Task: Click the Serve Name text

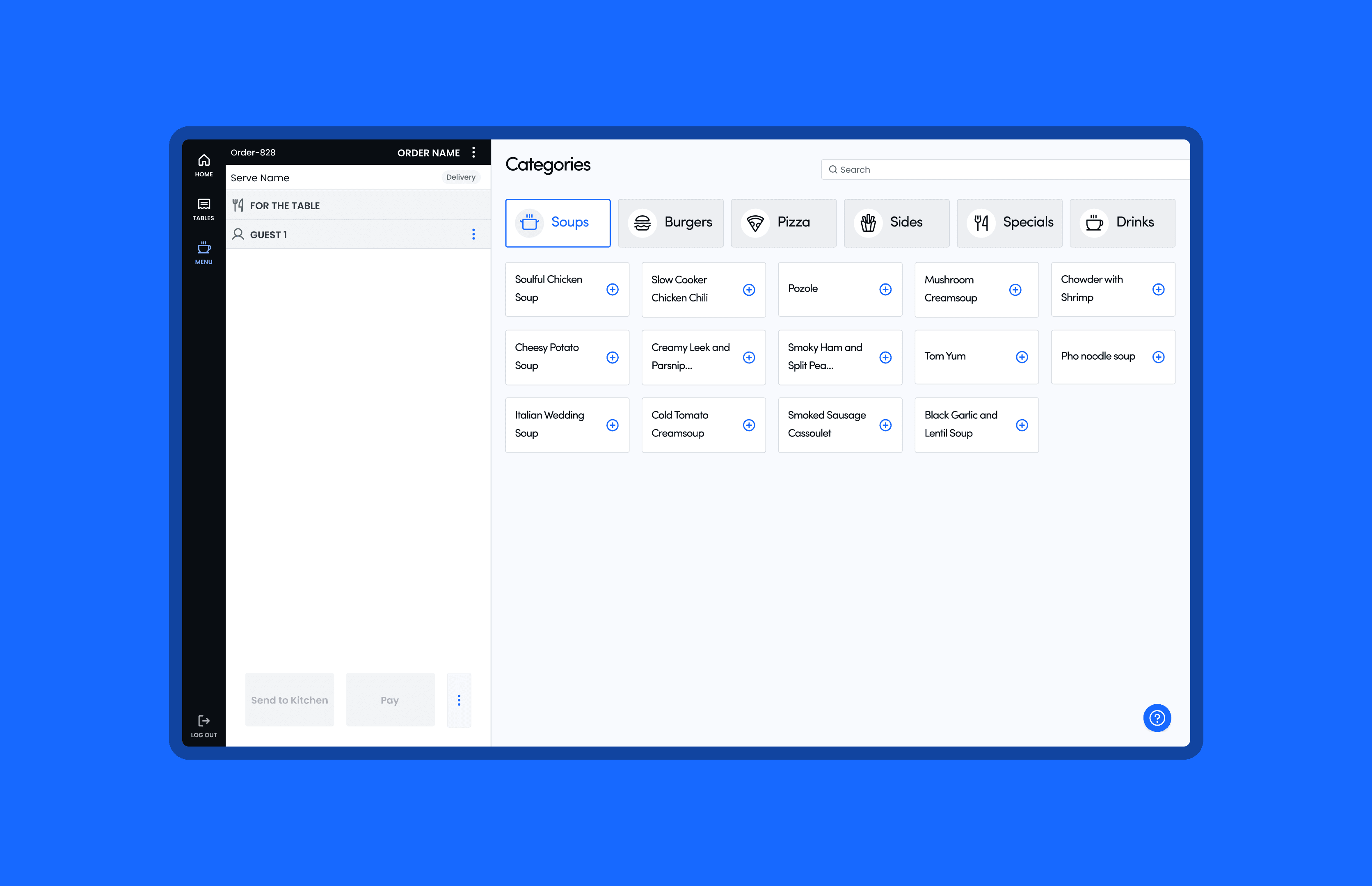Action: 260,178
